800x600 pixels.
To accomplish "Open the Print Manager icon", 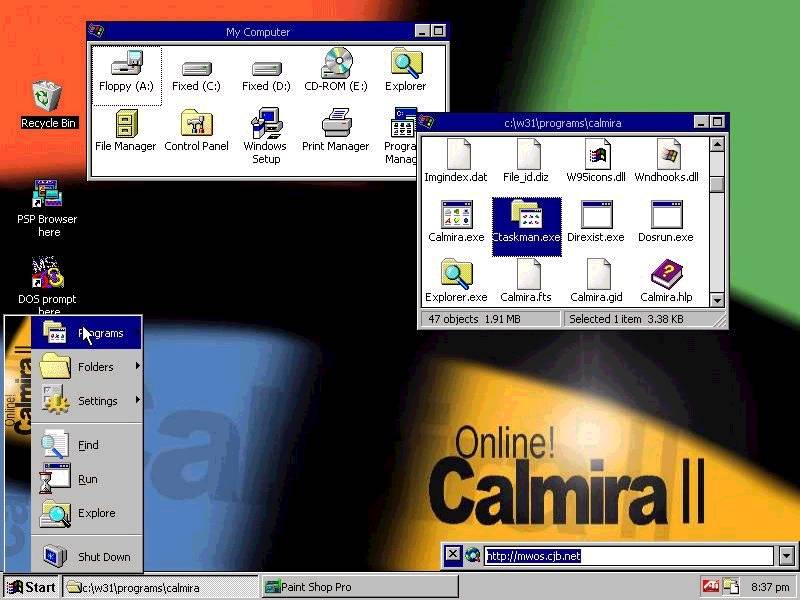I will [336, 127].
